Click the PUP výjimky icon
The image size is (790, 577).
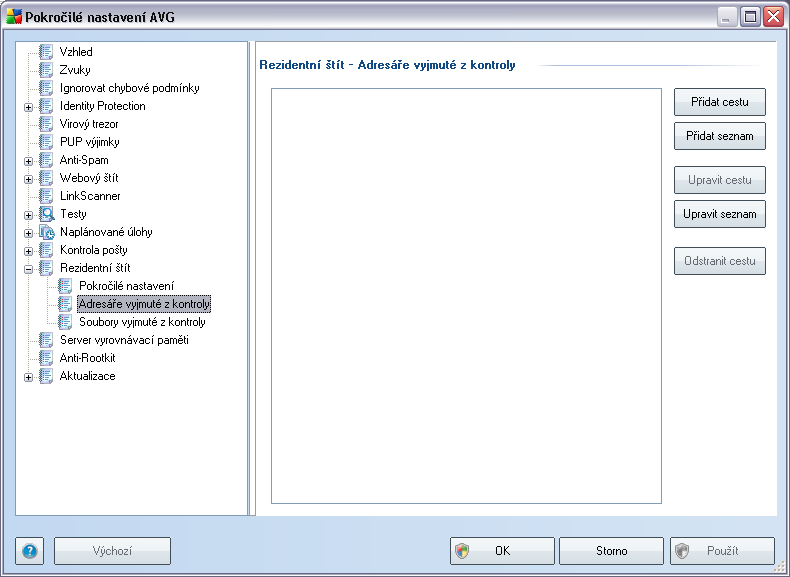[x=46, y=142]
